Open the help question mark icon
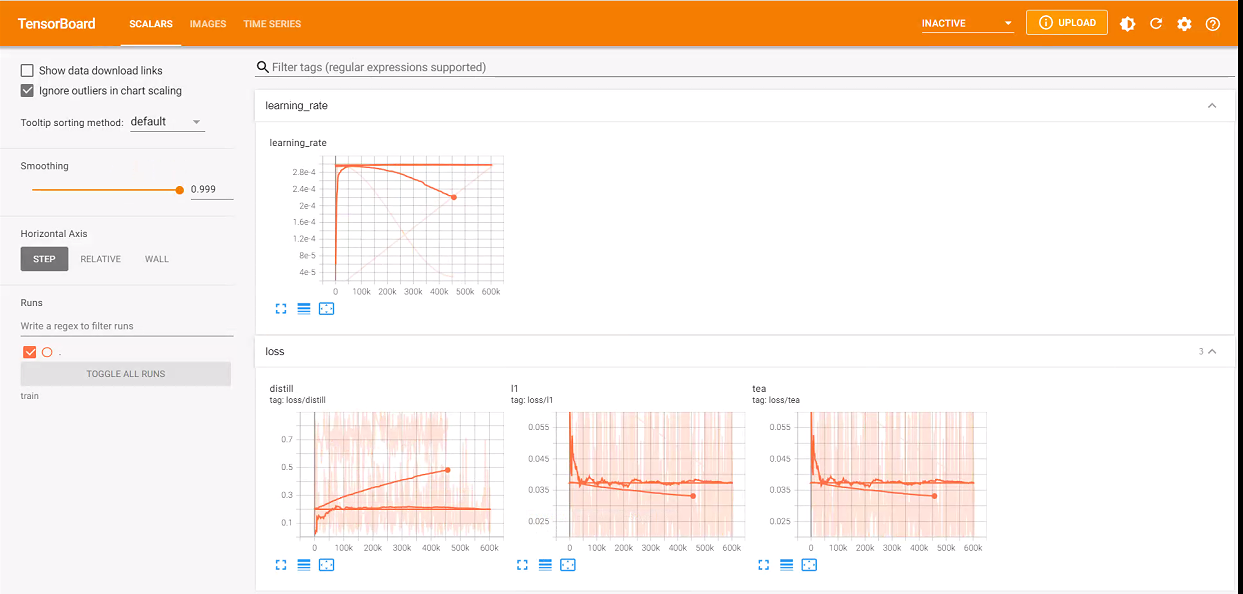 [x=1213, y=24]
